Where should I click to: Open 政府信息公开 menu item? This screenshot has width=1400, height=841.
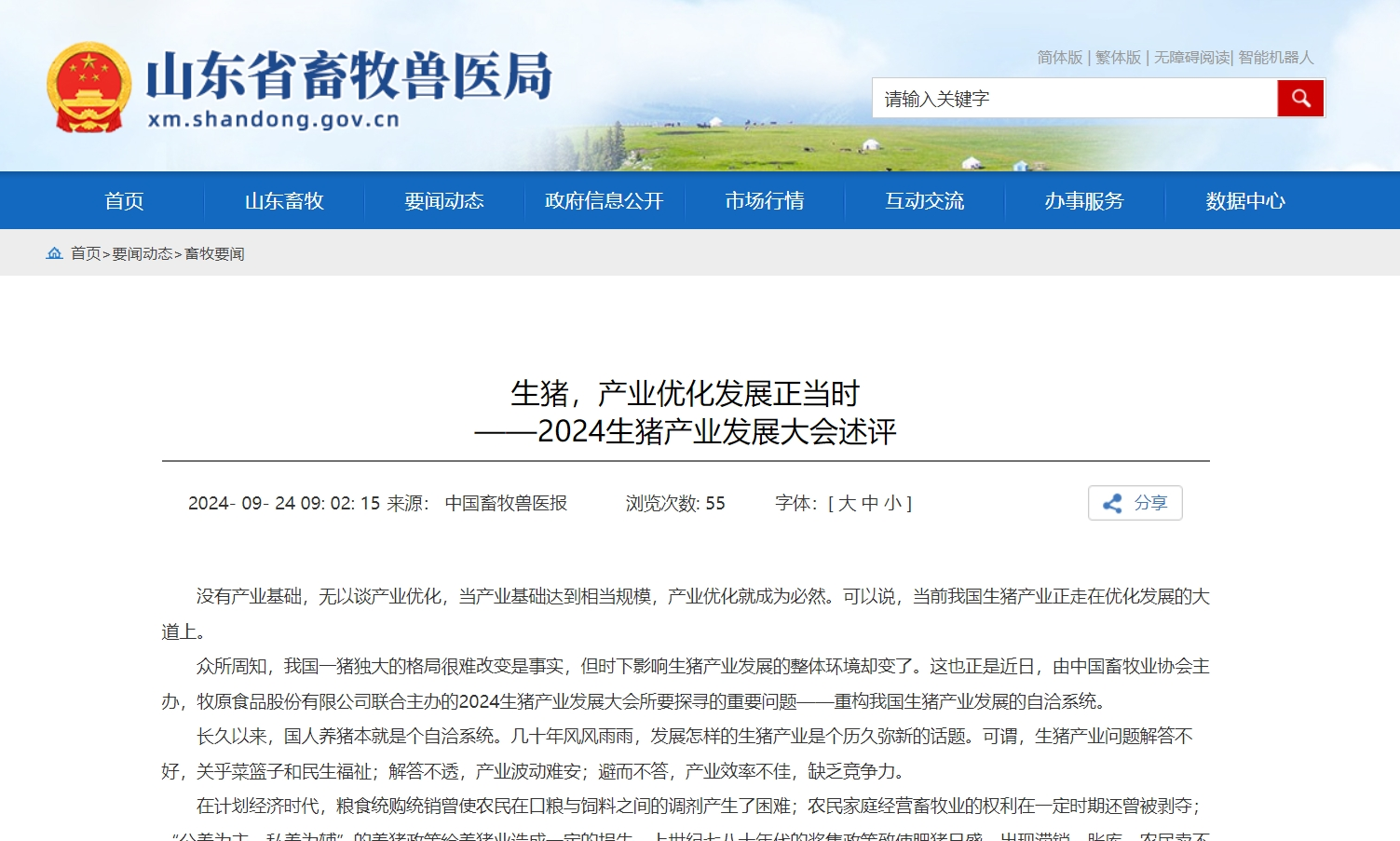(x=605, y=201)
